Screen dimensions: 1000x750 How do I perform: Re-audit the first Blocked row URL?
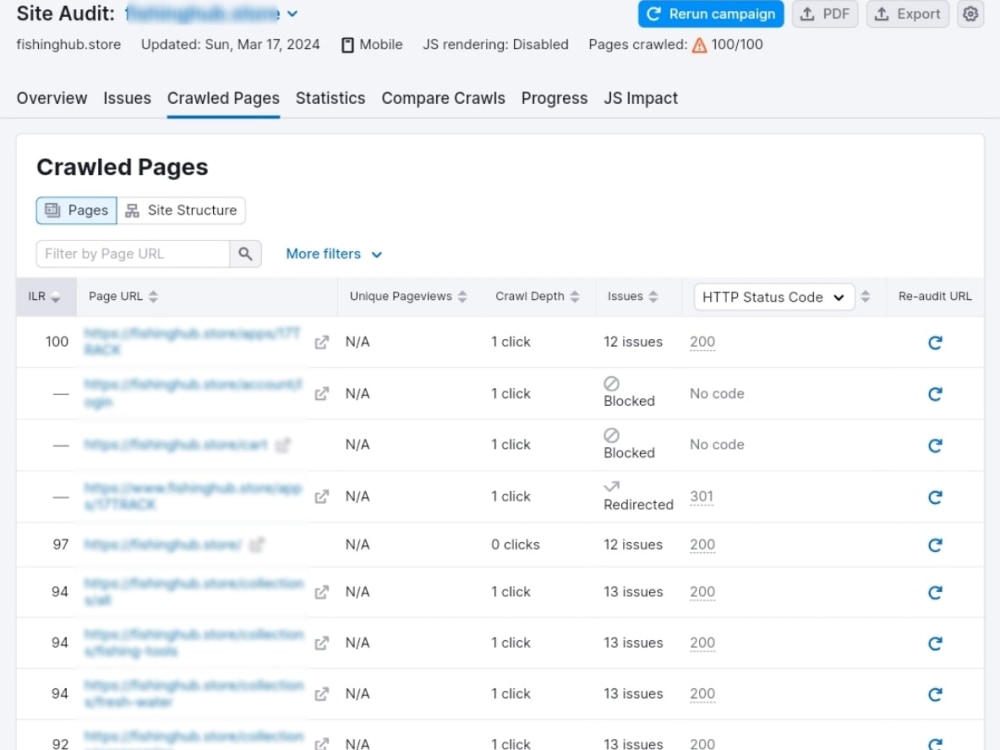[935, 394]
